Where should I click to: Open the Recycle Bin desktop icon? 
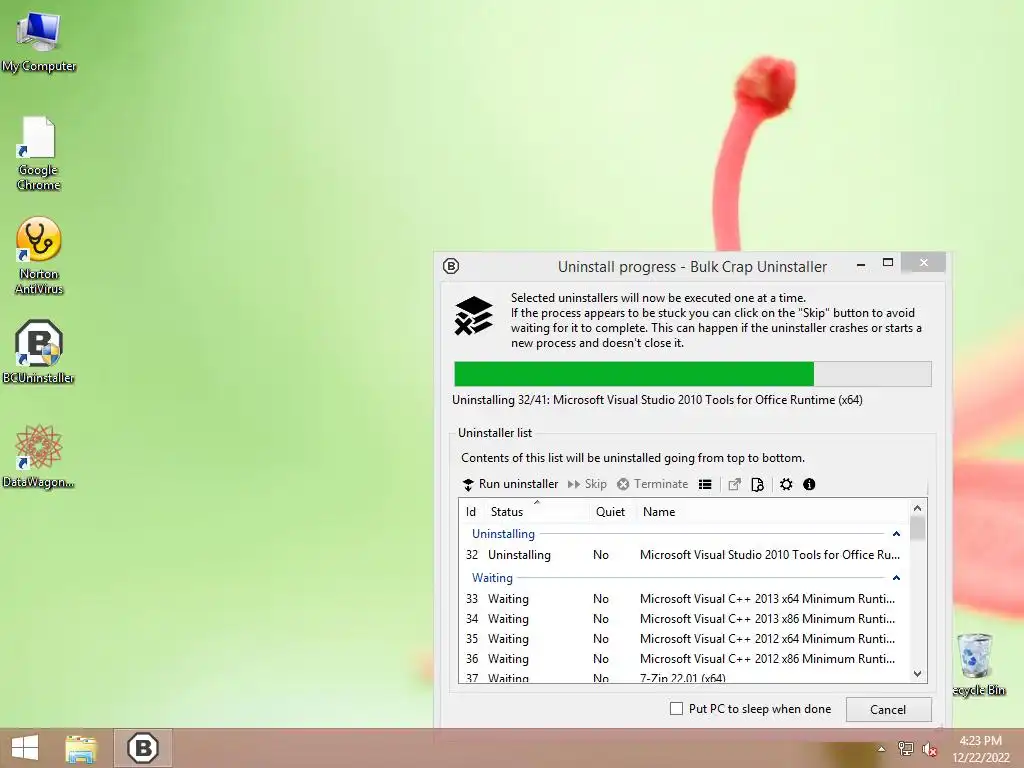pos(976,664)
